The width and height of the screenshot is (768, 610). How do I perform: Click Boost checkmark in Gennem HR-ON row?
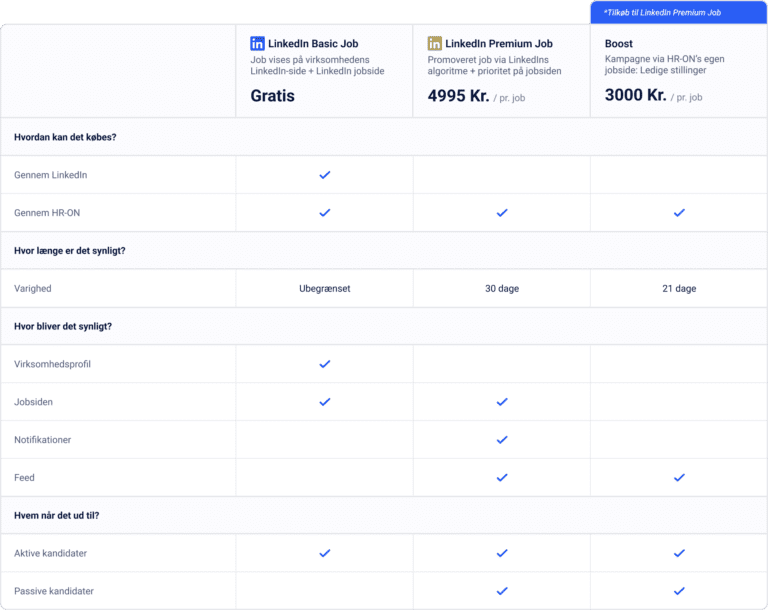[679, 213]
